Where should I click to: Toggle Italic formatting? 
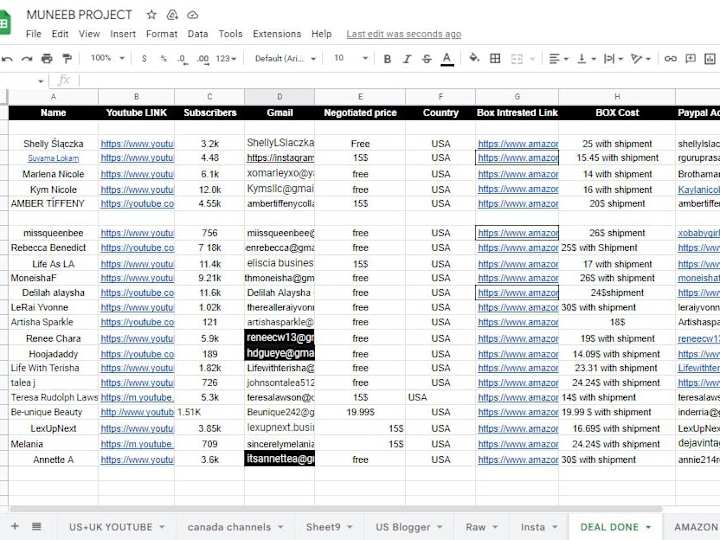click(407, 59)
